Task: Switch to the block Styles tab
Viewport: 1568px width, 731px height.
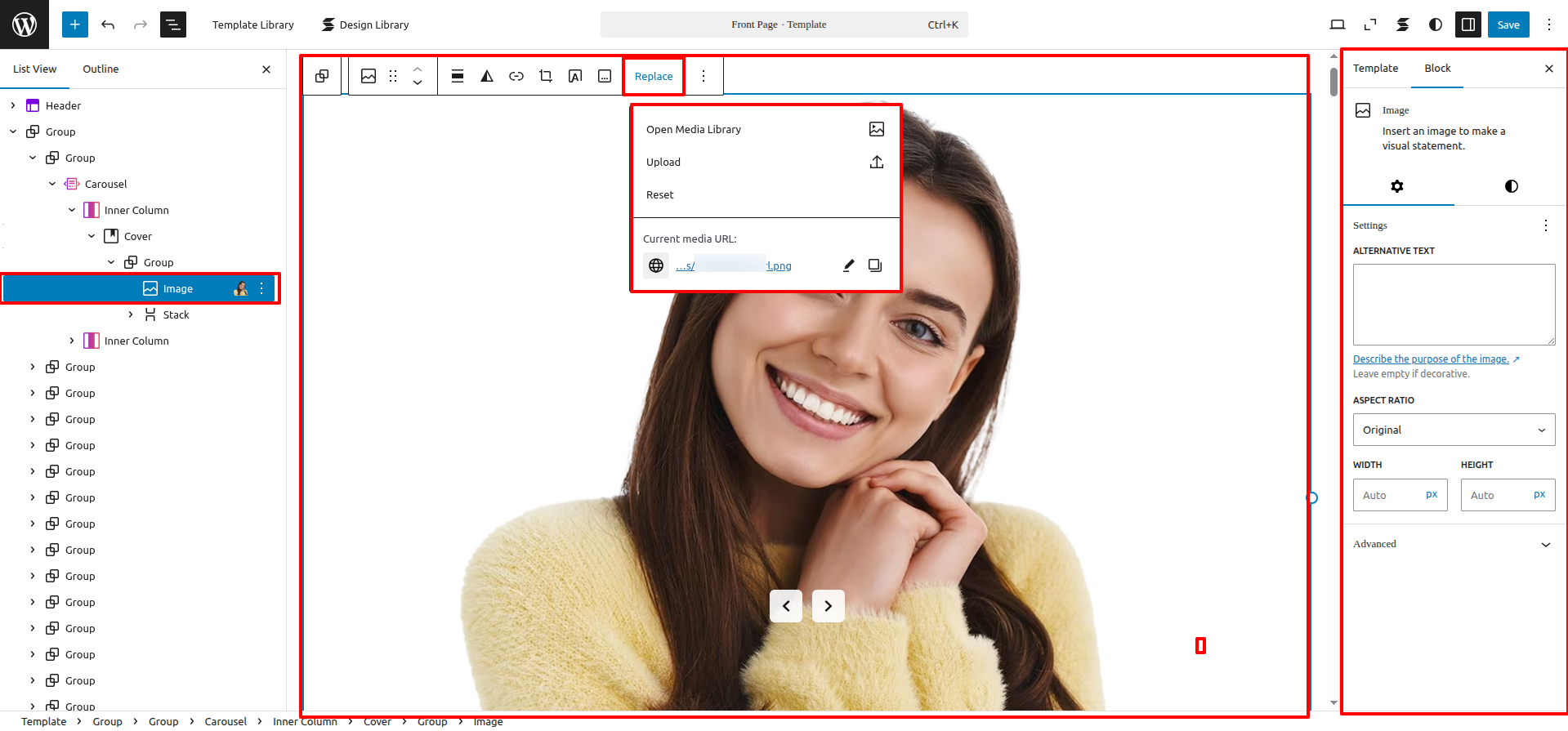Action: 1511,186
